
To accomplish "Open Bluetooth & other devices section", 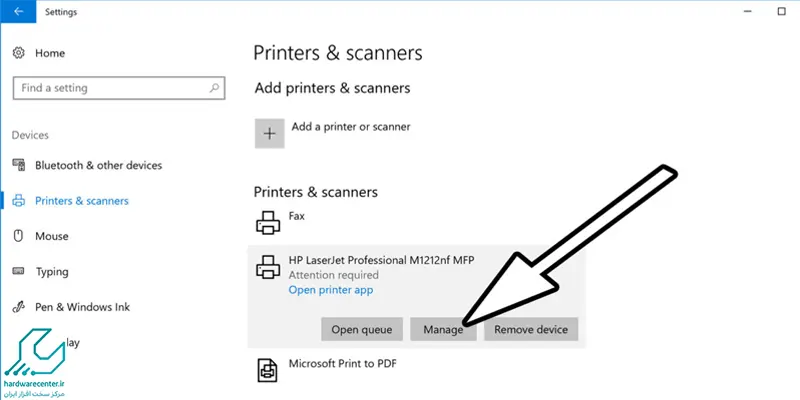I will [98, 165].
